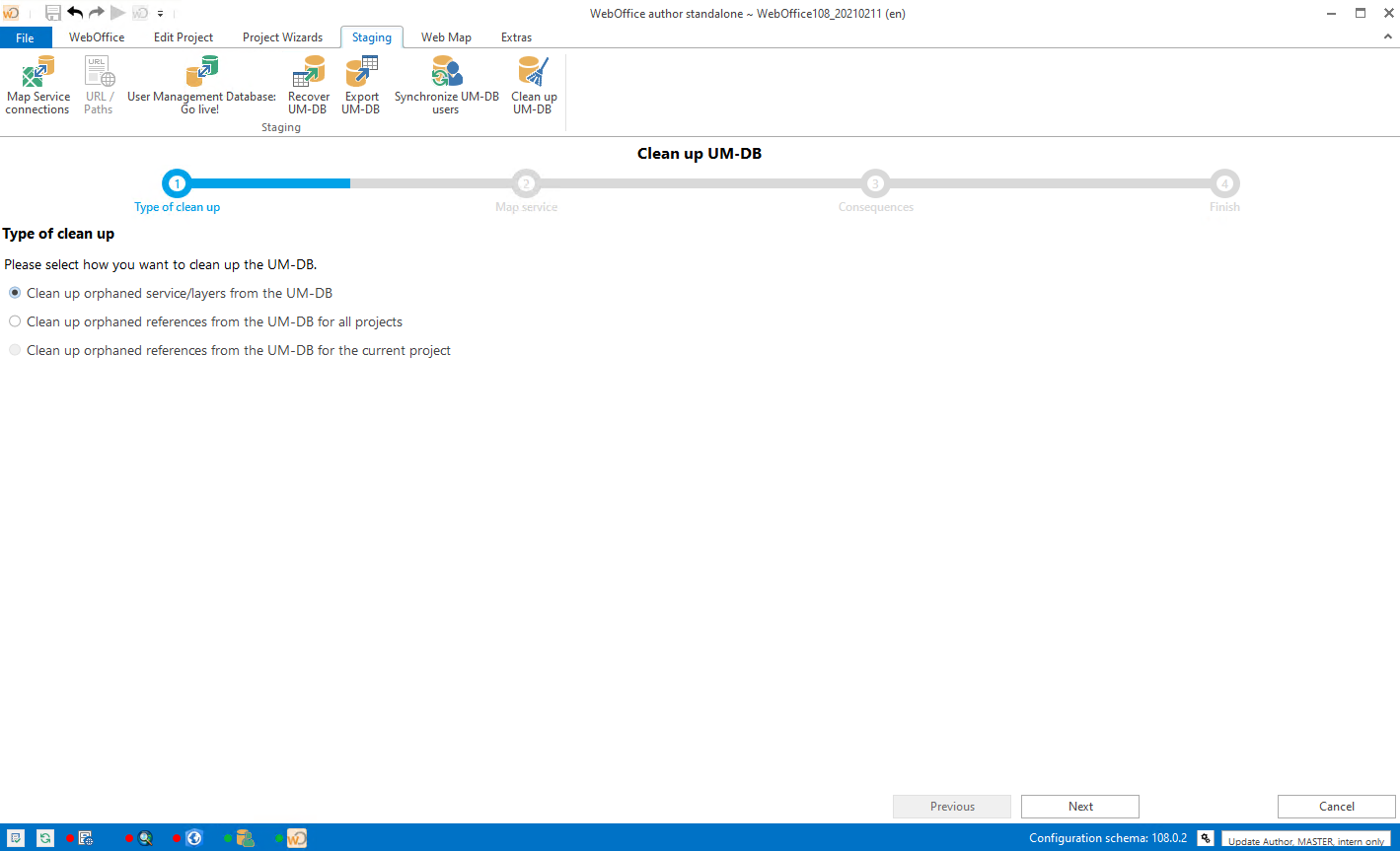Screen dimensions: 1400x851
Task: Open the Export UM-DB tool
Action: point(360,84)
